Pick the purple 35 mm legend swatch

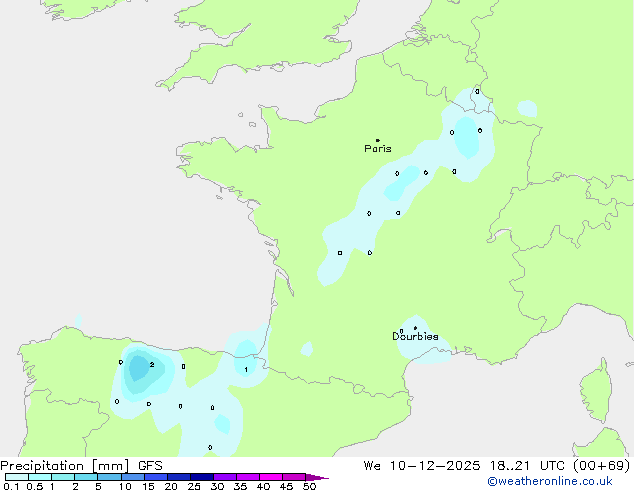pos(248,477)
